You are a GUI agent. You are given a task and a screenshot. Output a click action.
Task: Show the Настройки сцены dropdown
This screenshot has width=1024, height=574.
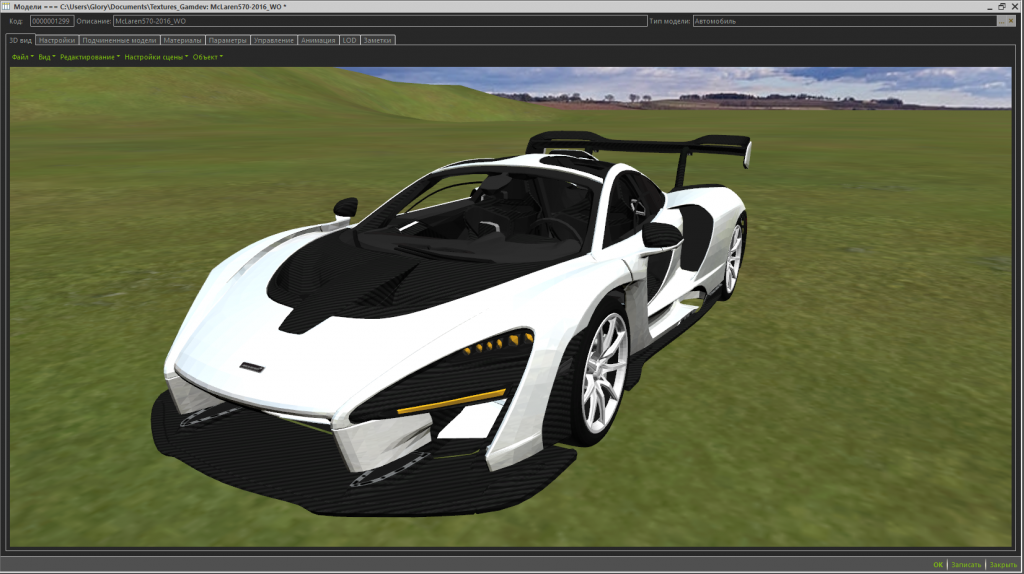pyautogui.click(x=156, y=57)
